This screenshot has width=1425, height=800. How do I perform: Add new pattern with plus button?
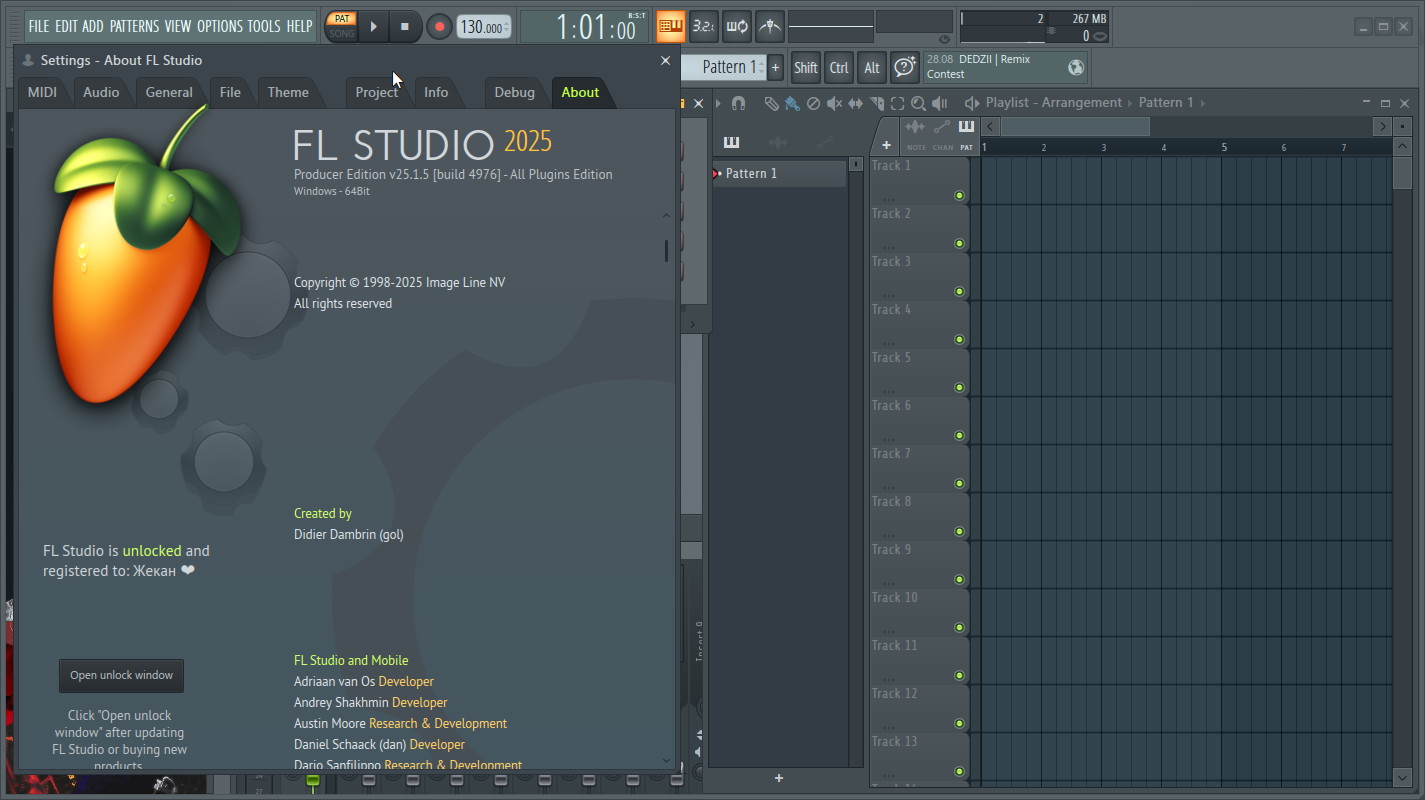(x=775, y=67)
